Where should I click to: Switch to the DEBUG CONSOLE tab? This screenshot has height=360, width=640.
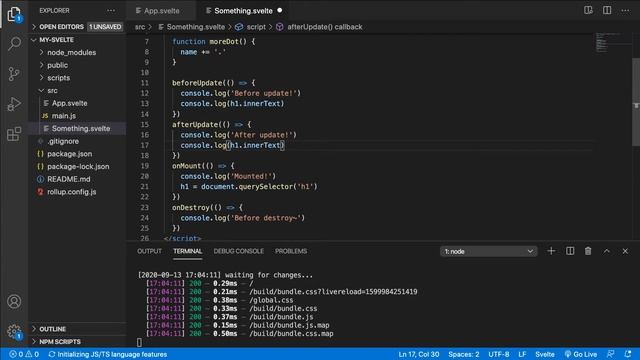point(238,251)
